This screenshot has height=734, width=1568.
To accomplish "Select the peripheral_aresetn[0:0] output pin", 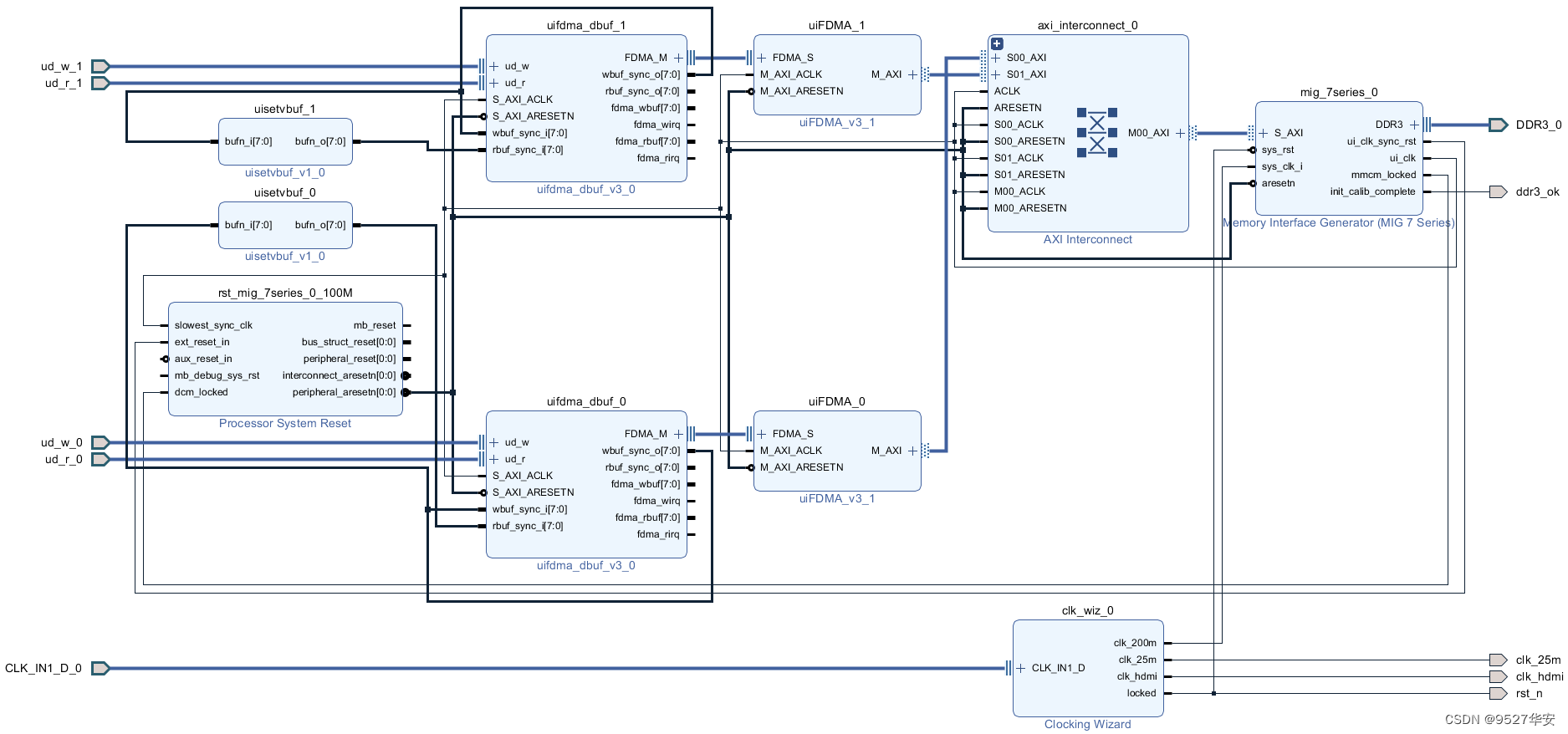I will click(345, 392).
